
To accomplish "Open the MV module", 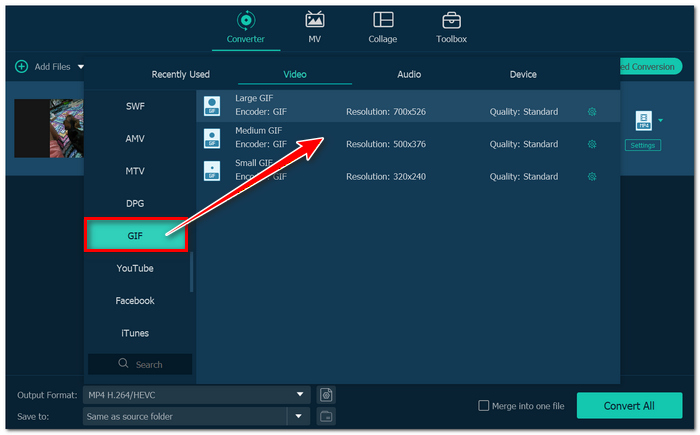I will 315,28.
